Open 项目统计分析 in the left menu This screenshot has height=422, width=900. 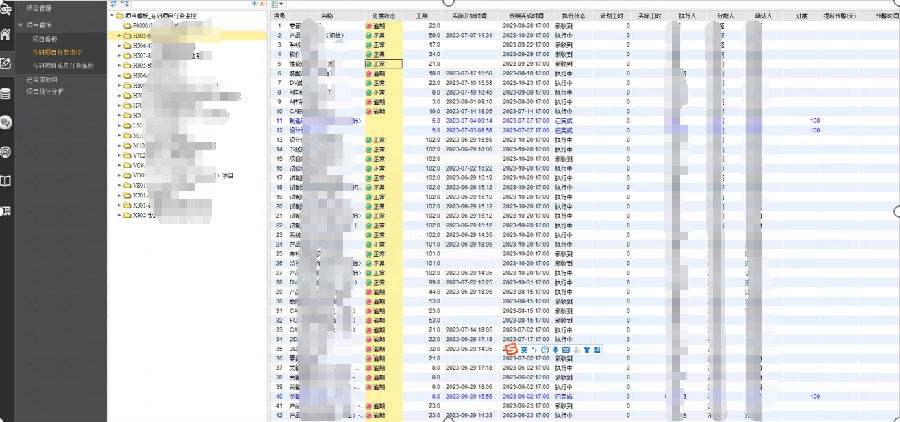[47, 91]
